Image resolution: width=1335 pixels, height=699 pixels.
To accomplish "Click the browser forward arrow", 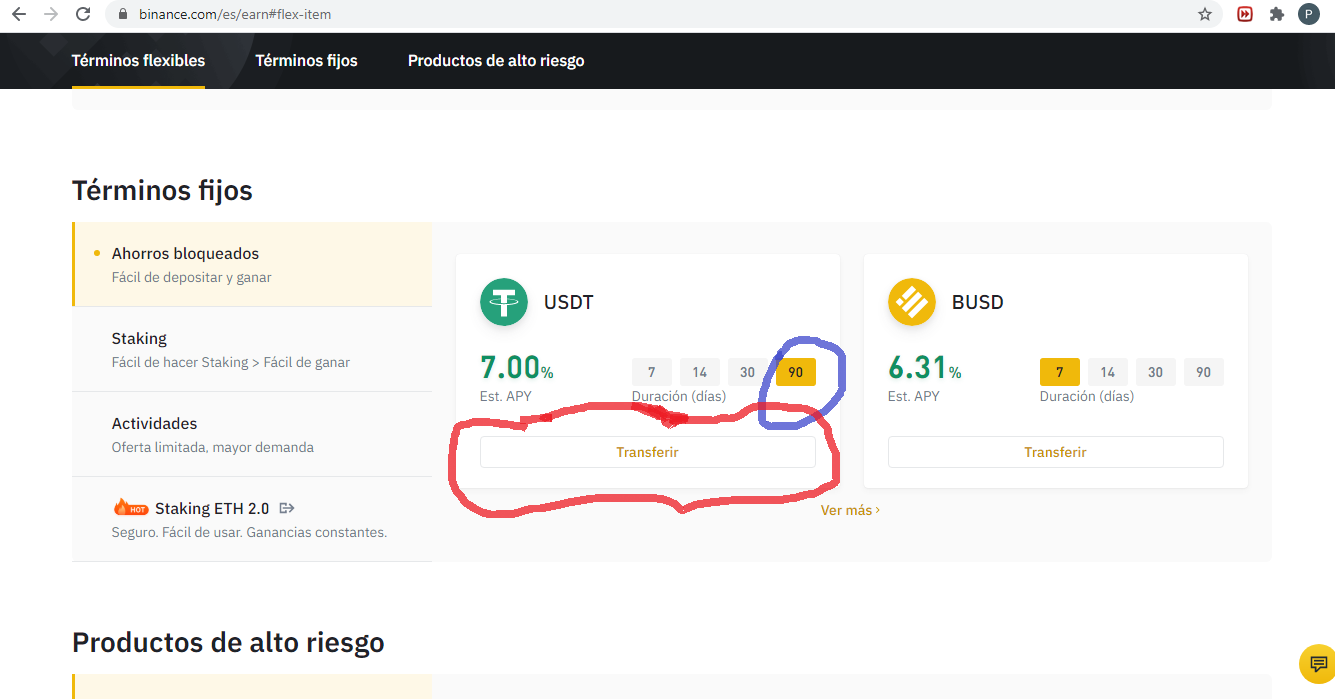I will 51,14.
